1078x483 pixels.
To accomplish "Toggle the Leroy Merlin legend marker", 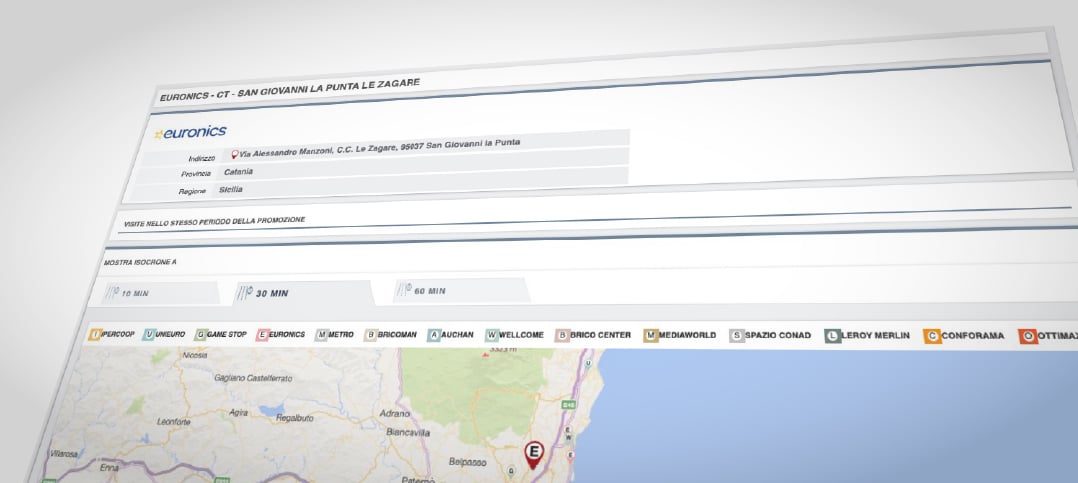I will pos(833,336).
